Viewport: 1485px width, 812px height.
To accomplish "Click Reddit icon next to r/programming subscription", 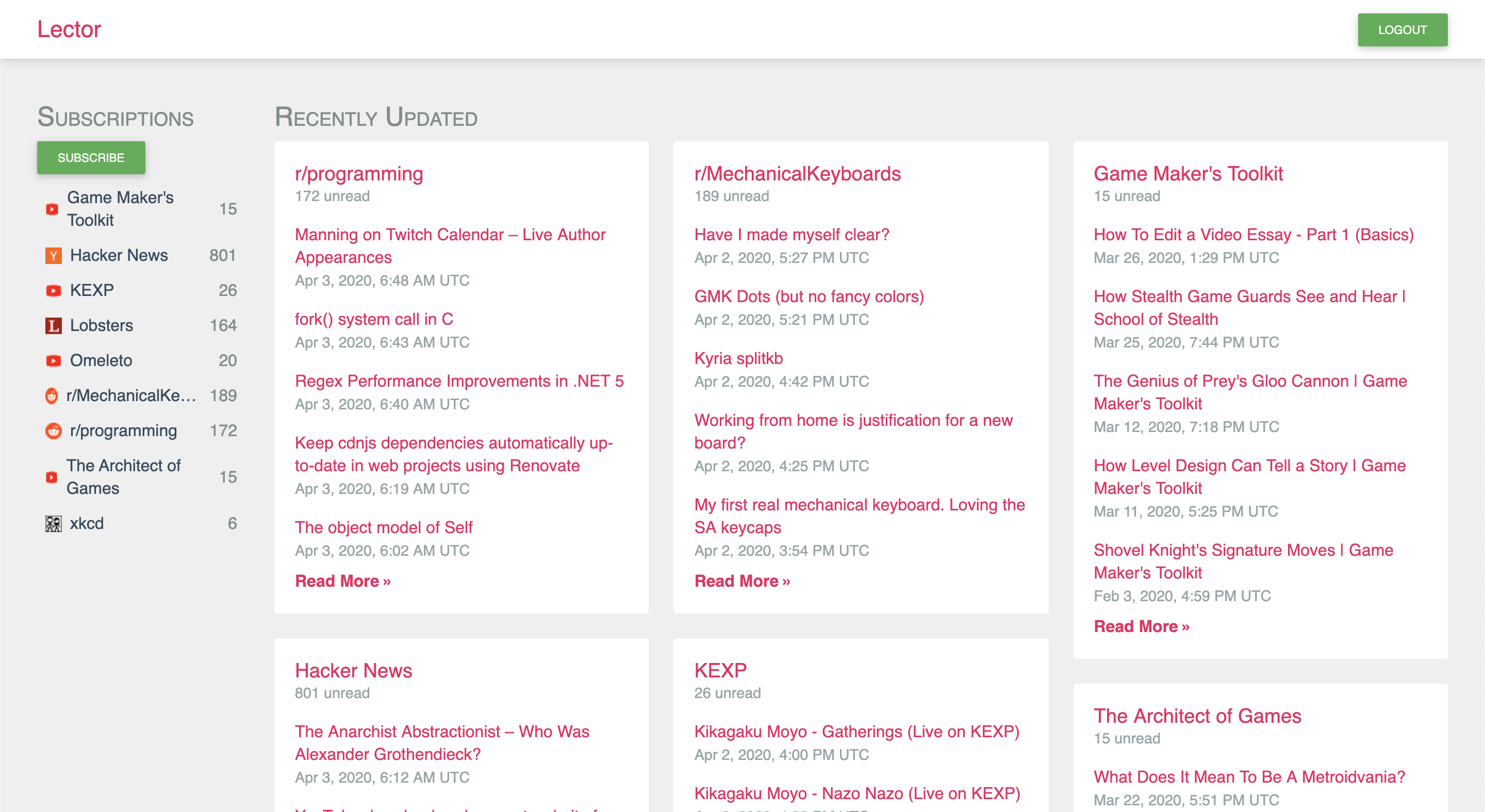I will [53, 431].
